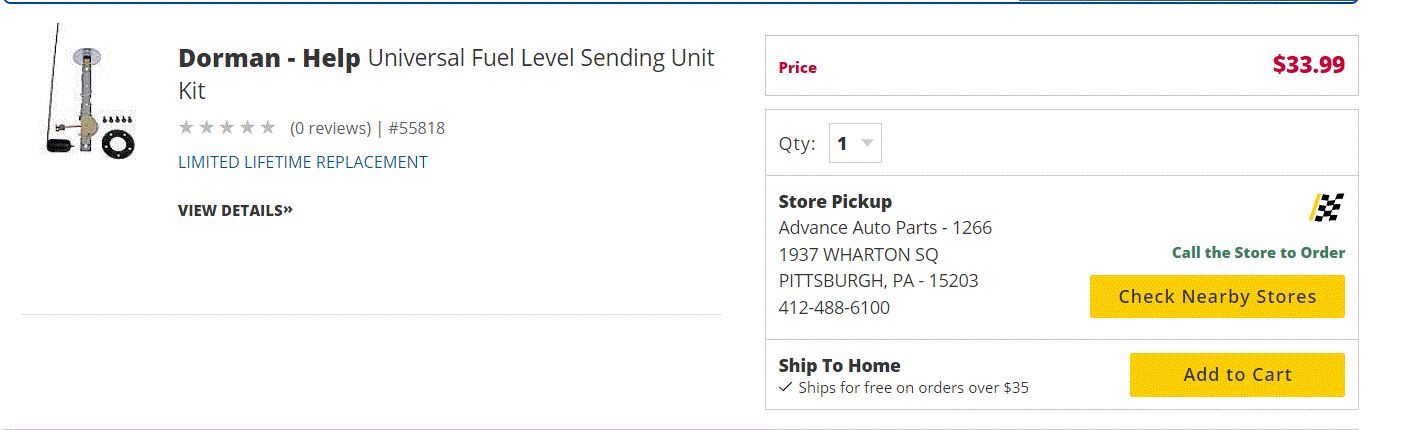The height and width of the screenshot is (430, 1421).
Task: Click the store phone number 412-488-6100
Action: 834,308
